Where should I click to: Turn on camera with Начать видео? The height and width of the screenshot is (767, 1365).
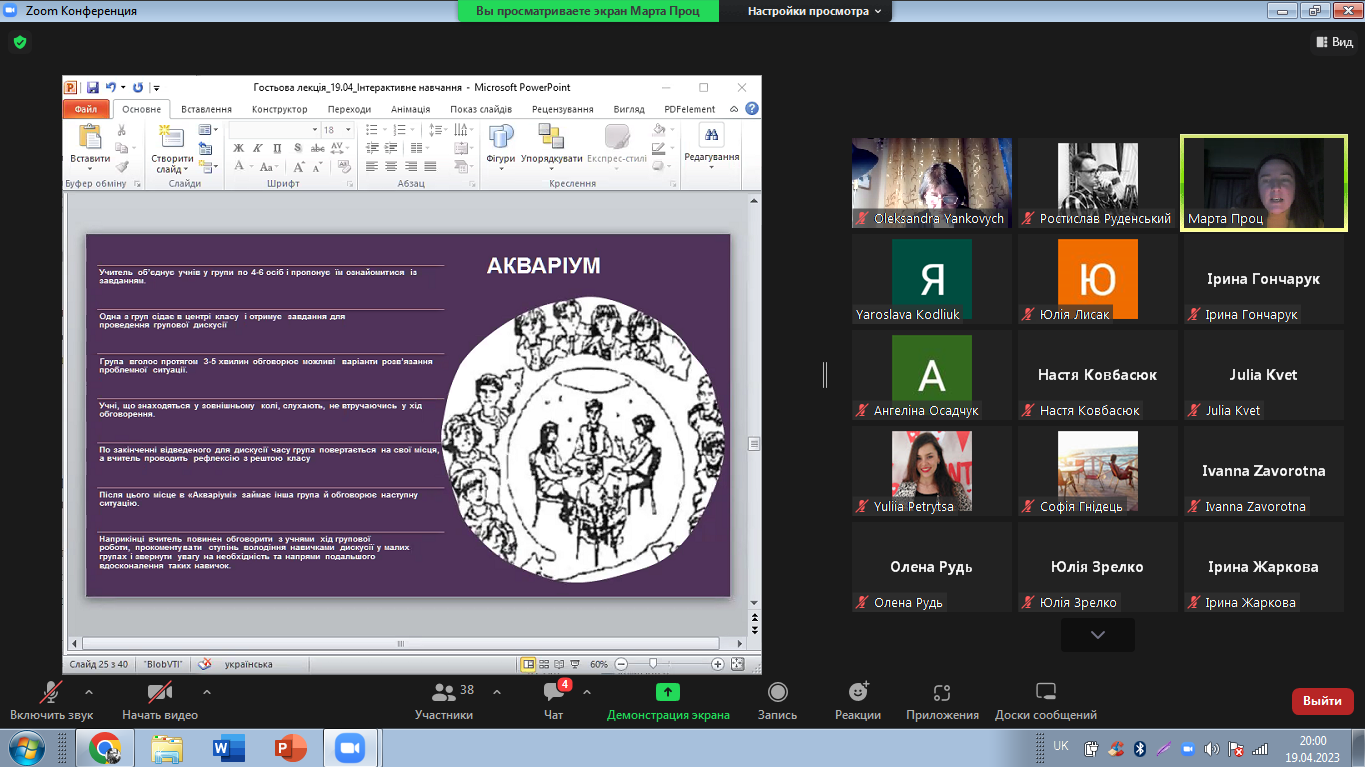[160, 693]
